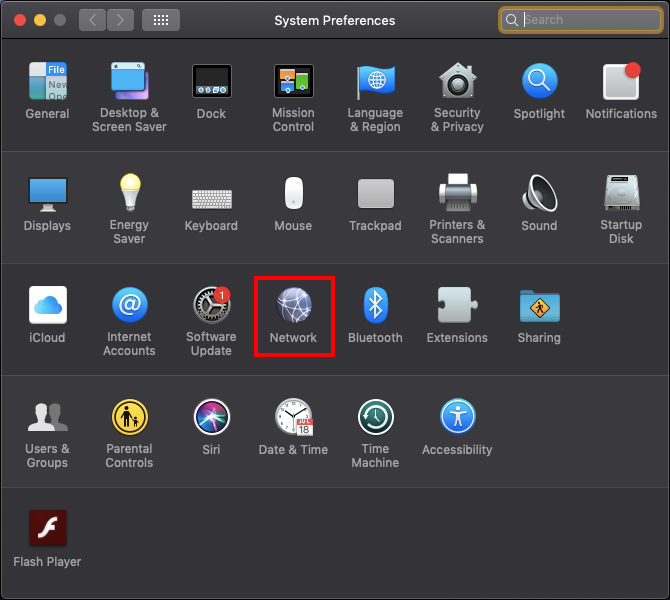Click the Show All grid button
This screenshot has height=600, width=670.
161,20
